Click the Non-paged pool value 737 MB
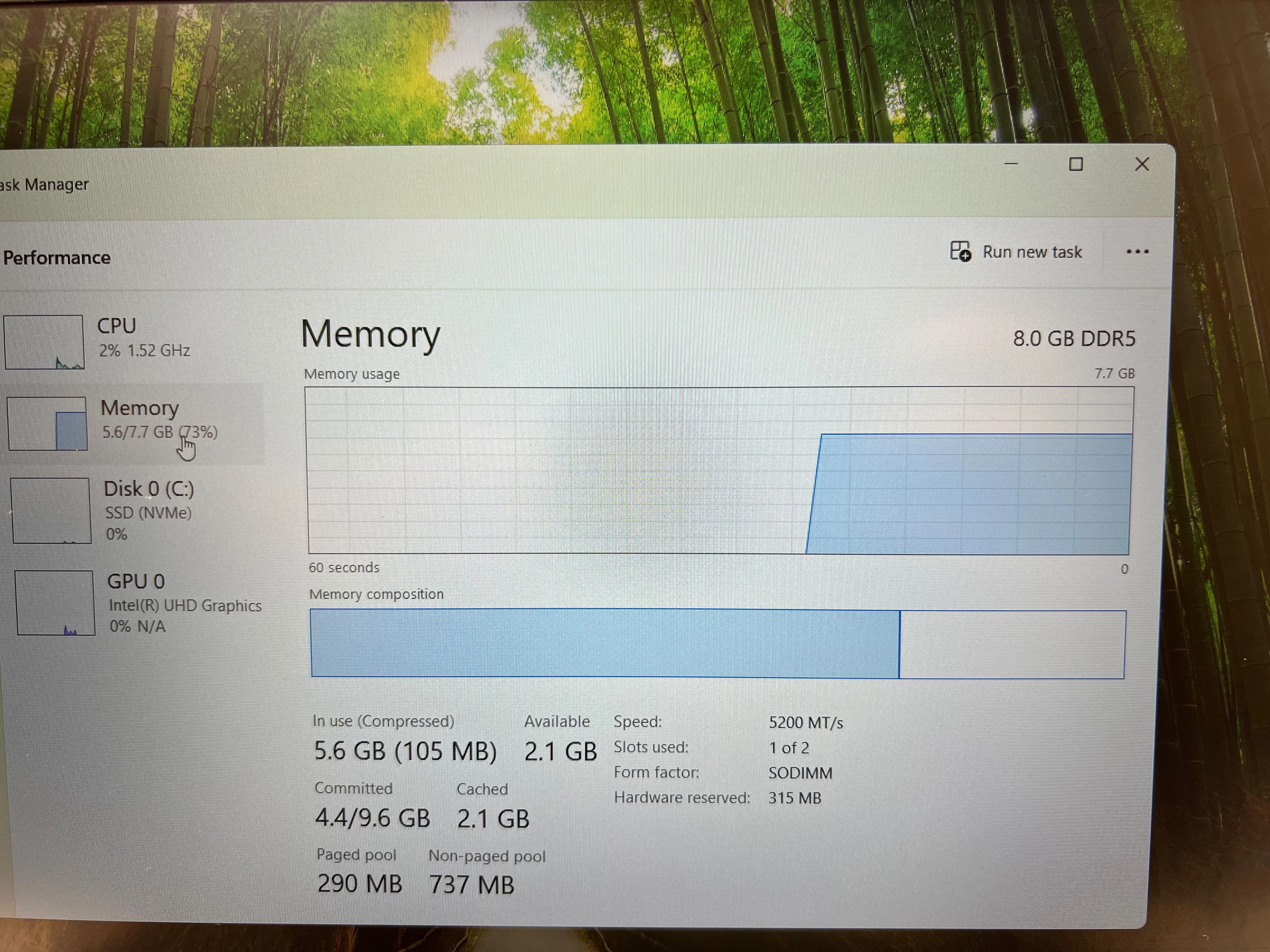1270x952 pixels. tap(472, 885)
